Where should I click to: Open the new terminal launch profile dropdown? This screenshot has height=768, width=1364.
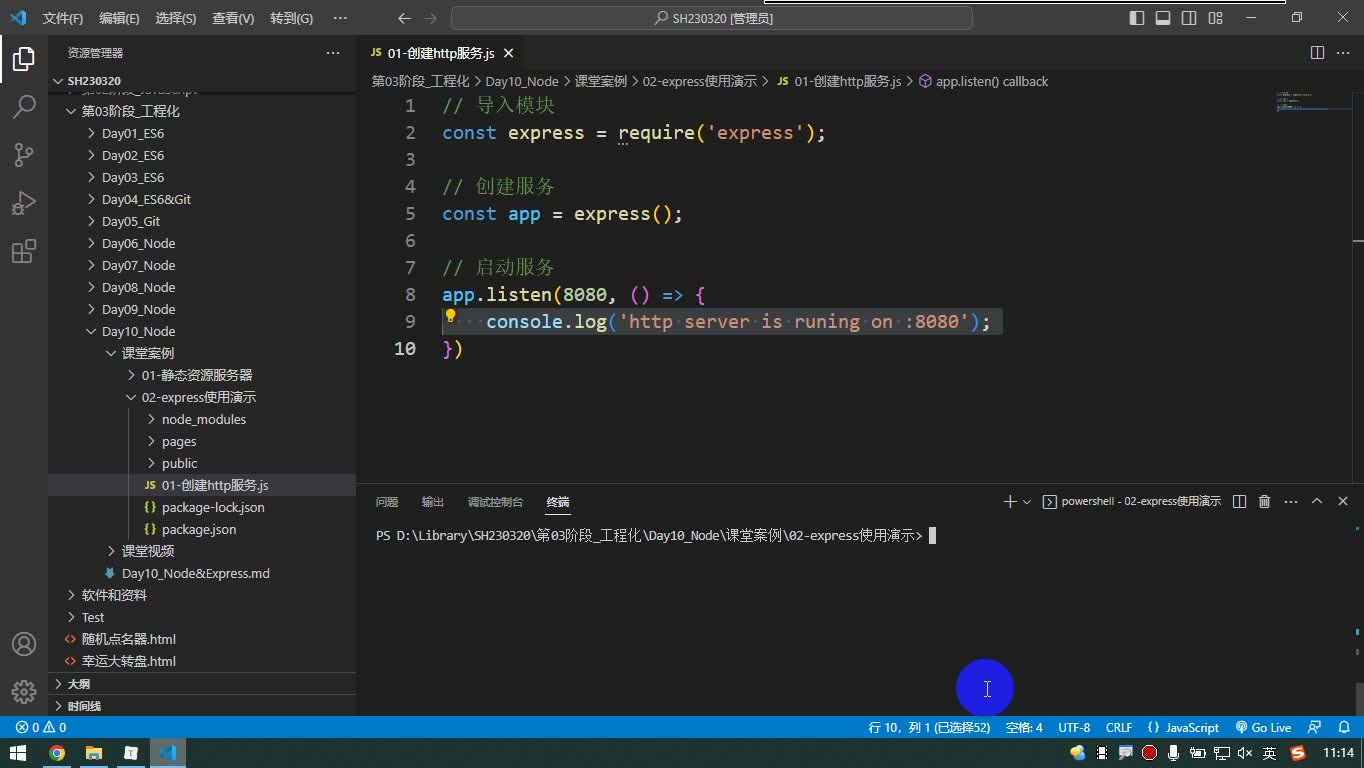pos(1027,502)
